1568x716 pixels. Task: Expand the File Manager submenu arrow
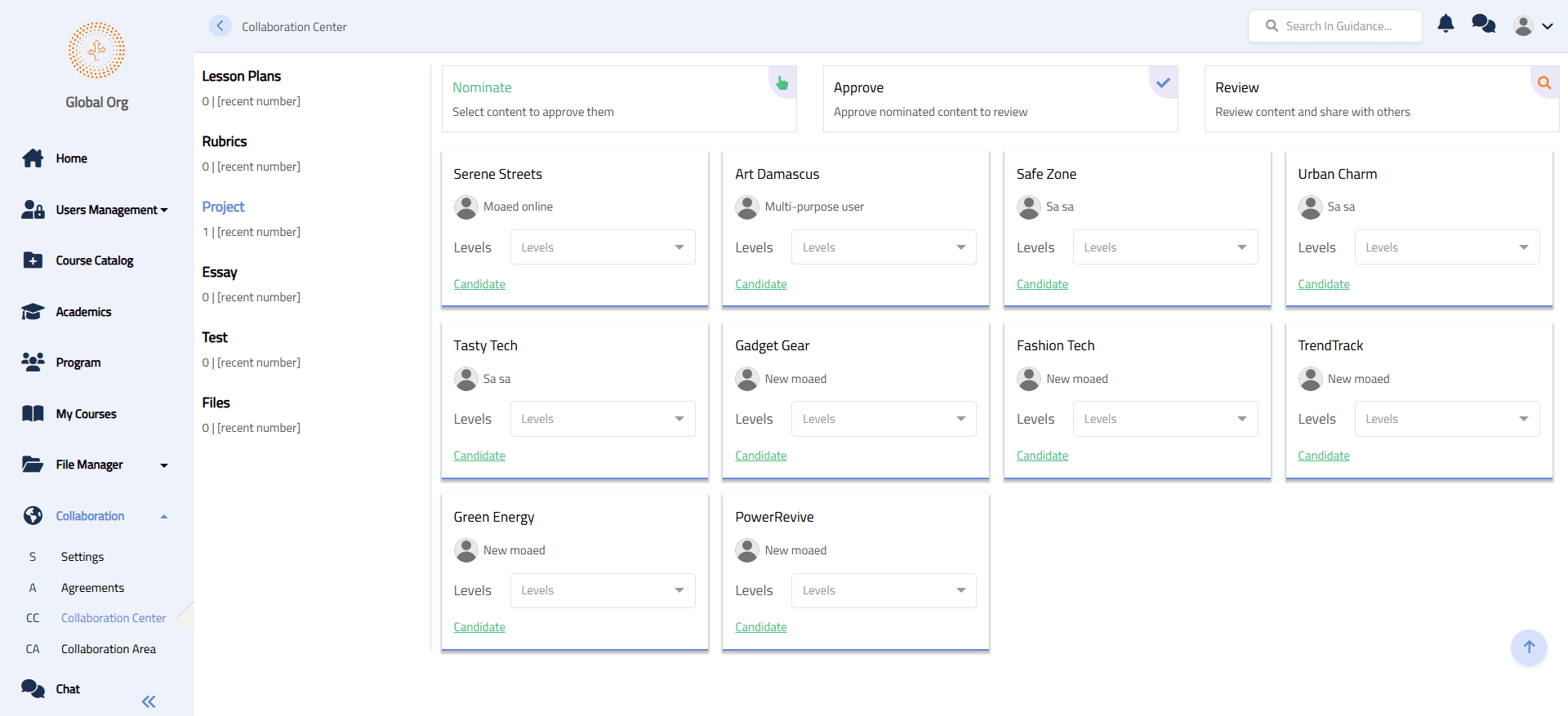click(x=164, y=465)
